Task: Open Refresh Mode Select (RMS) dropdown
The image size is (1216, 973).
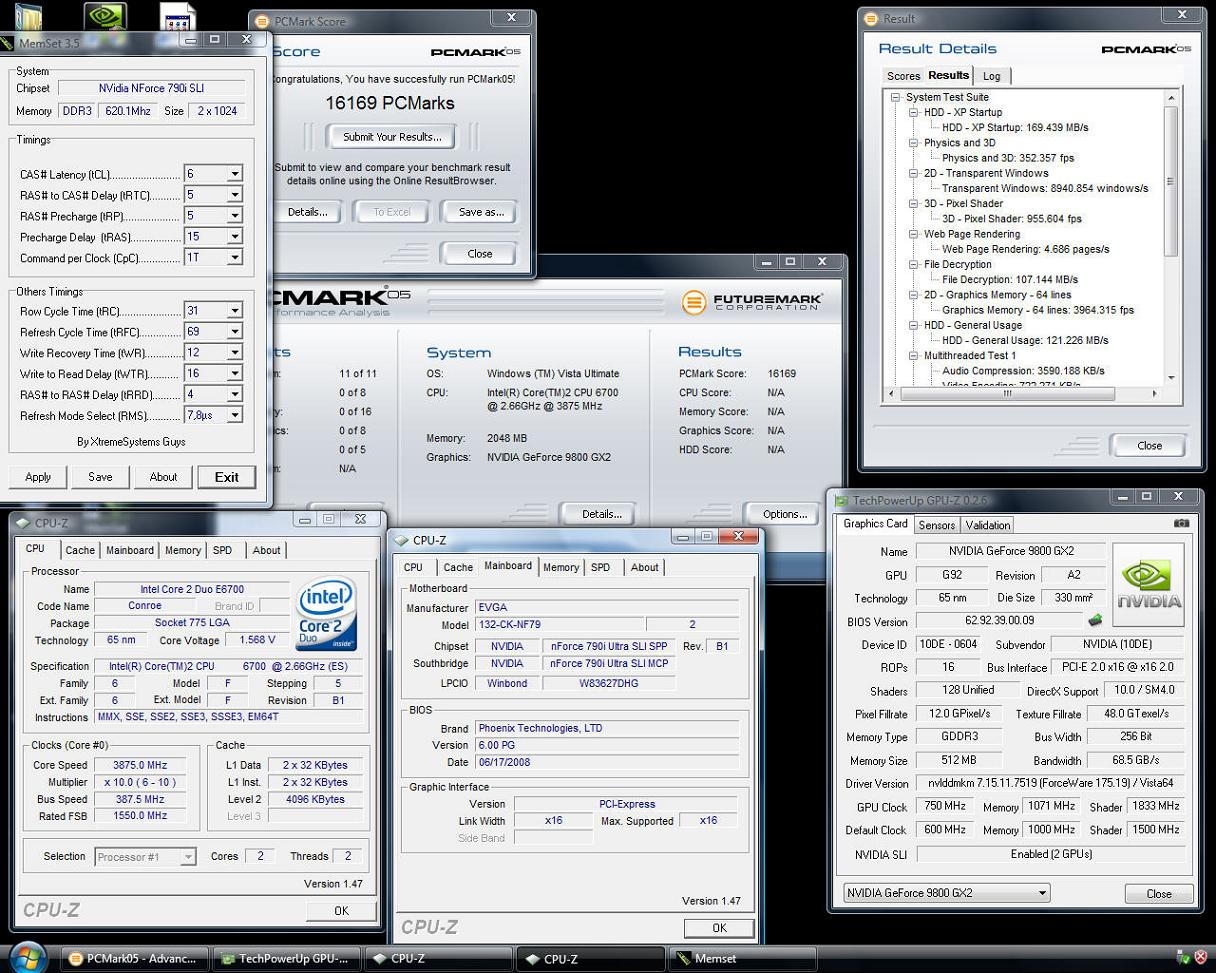Action: 234,415
